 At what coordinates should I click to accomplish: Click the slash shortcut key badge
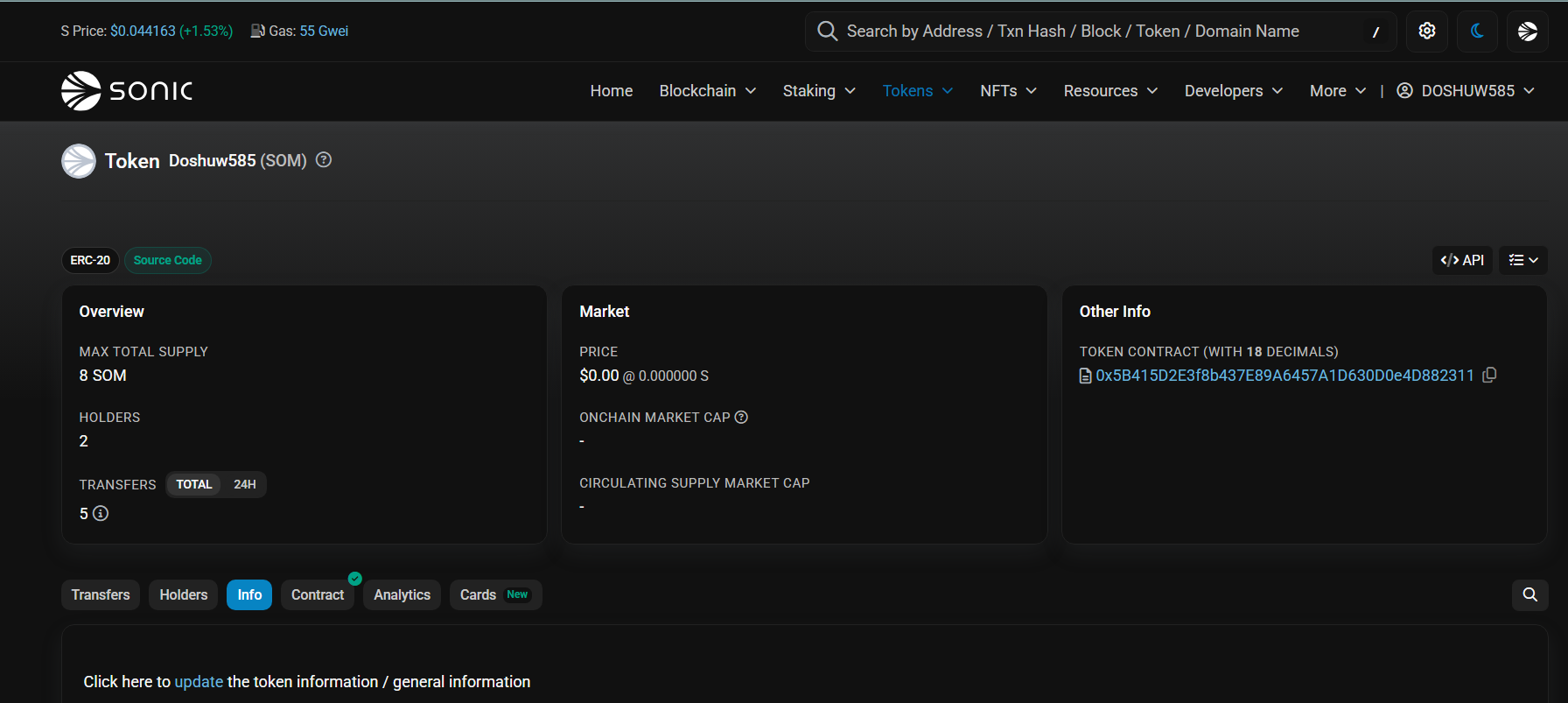pos(1375,32)
